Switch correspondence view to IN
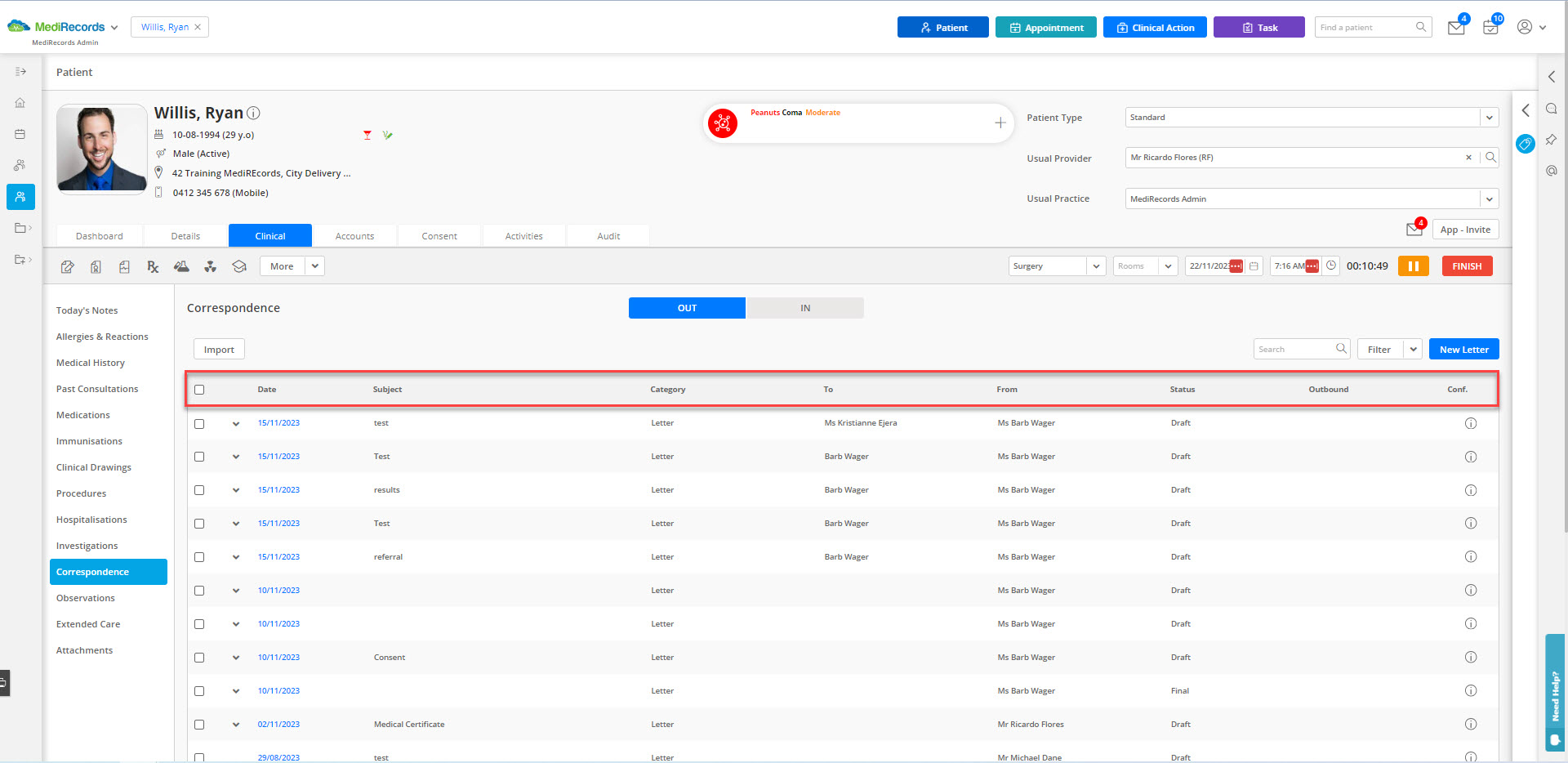Viewport: 1568px width, 763px height. pyautogui.click(x=805, y=308)
